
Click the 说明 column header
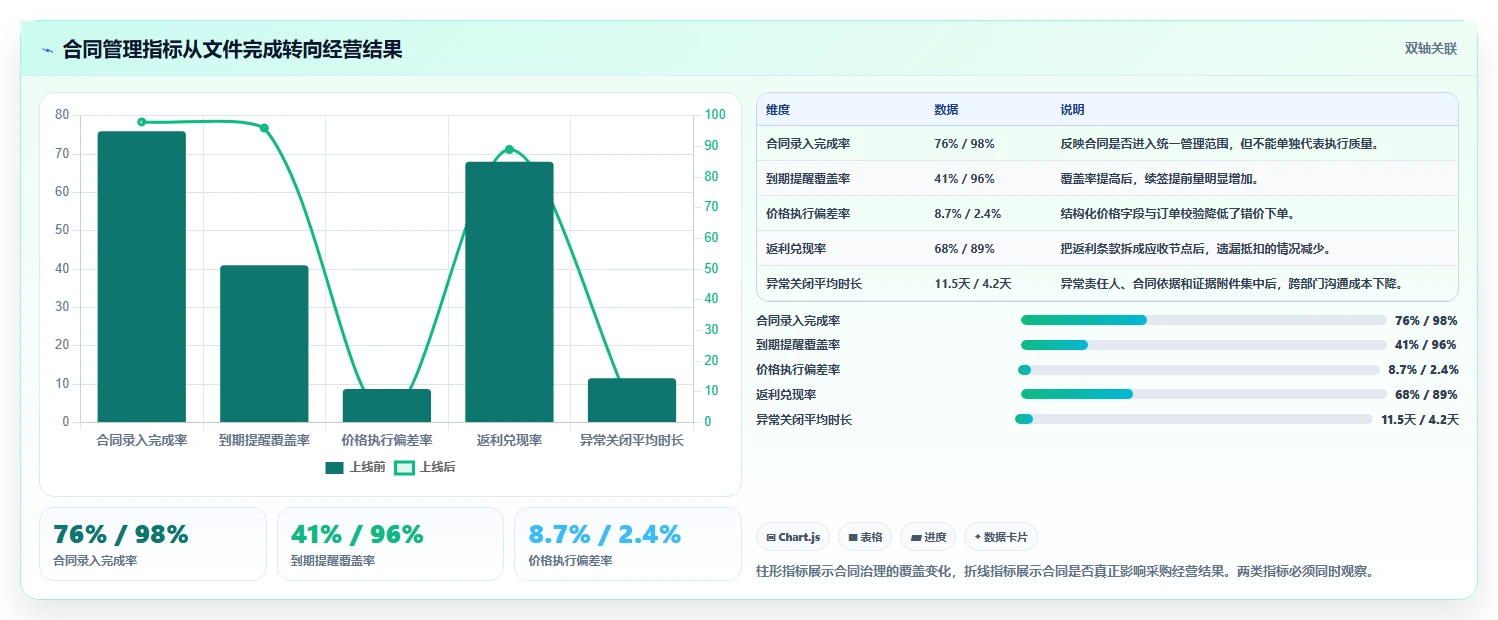[1072, 110]
